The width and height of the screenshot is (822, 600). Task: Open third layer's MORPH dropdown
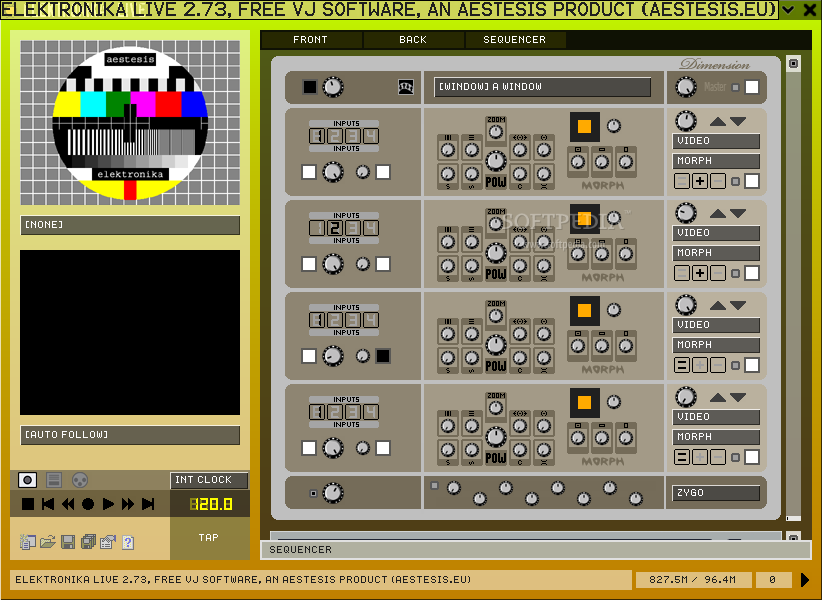click(x=716, y=345)
